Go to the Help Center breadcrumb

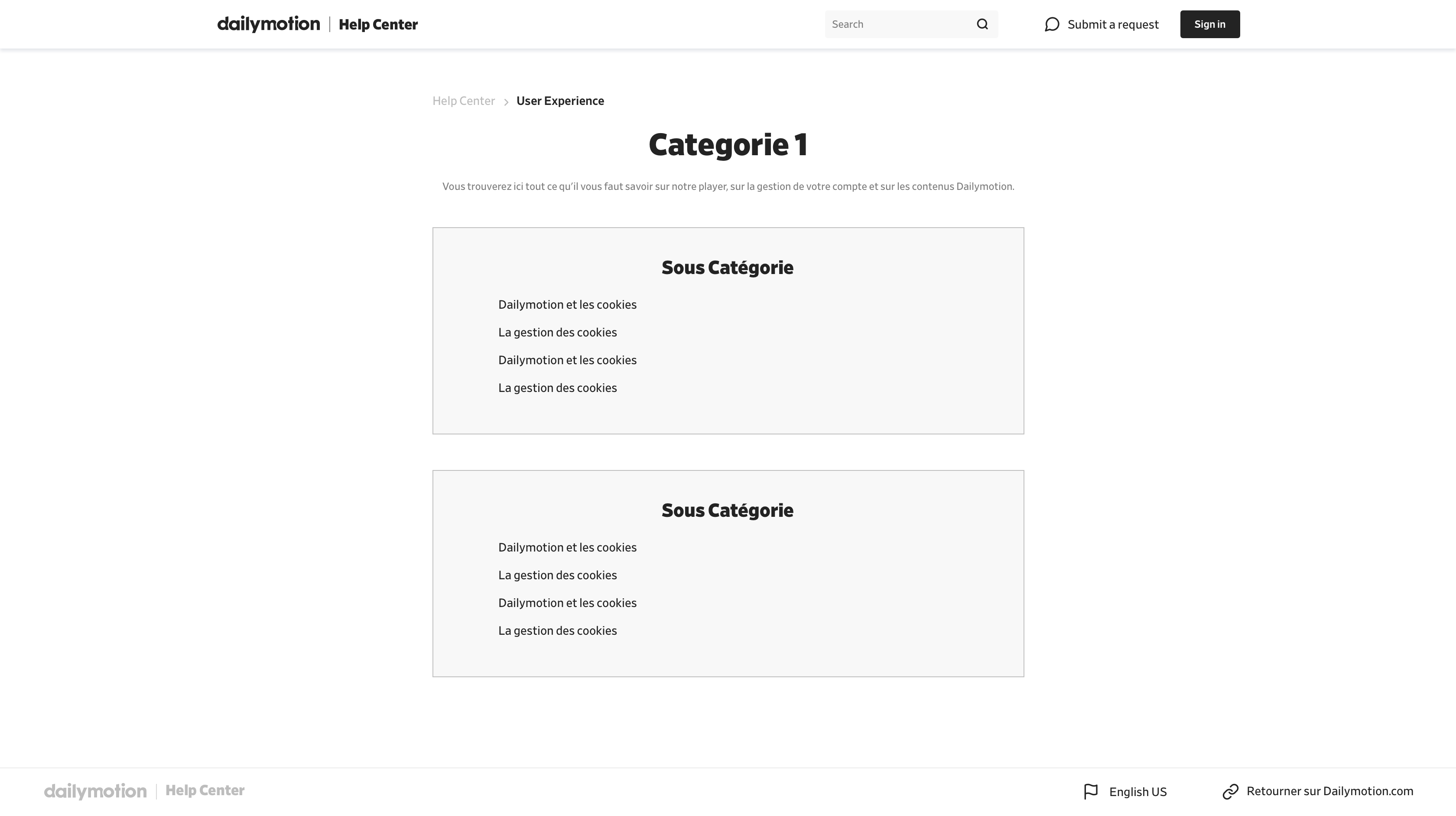464,101
